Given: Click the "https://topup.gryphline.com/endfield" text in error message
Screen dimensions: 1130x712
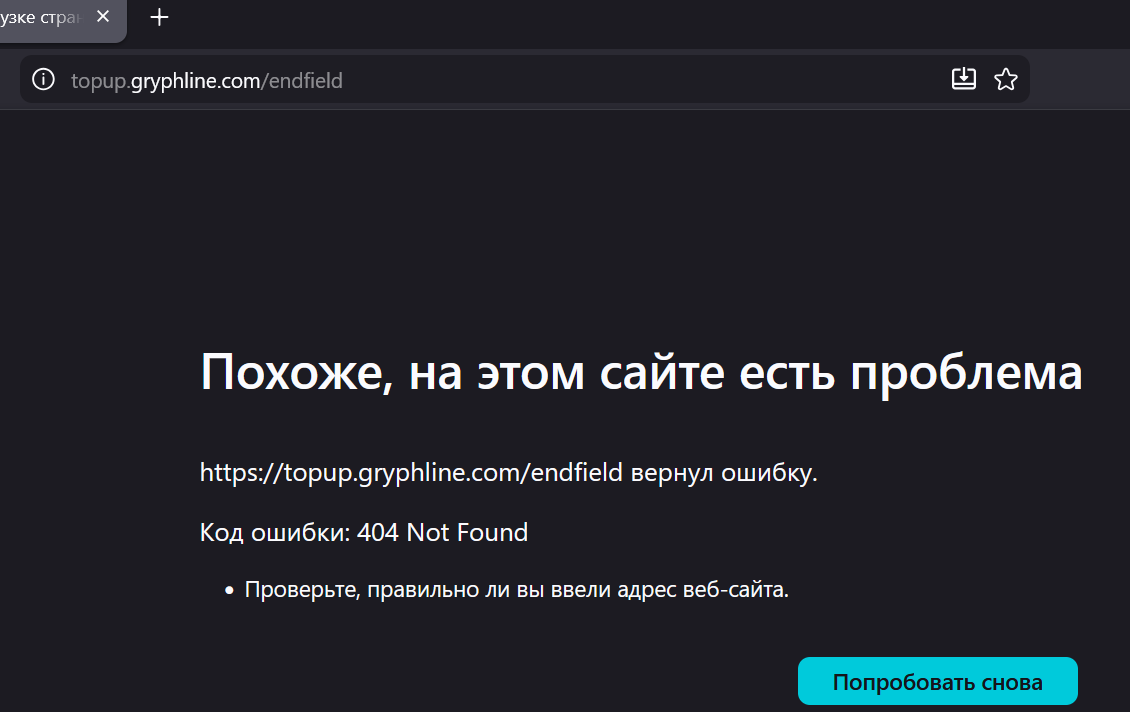Looking at the screenshot, I should click(411, 472).
